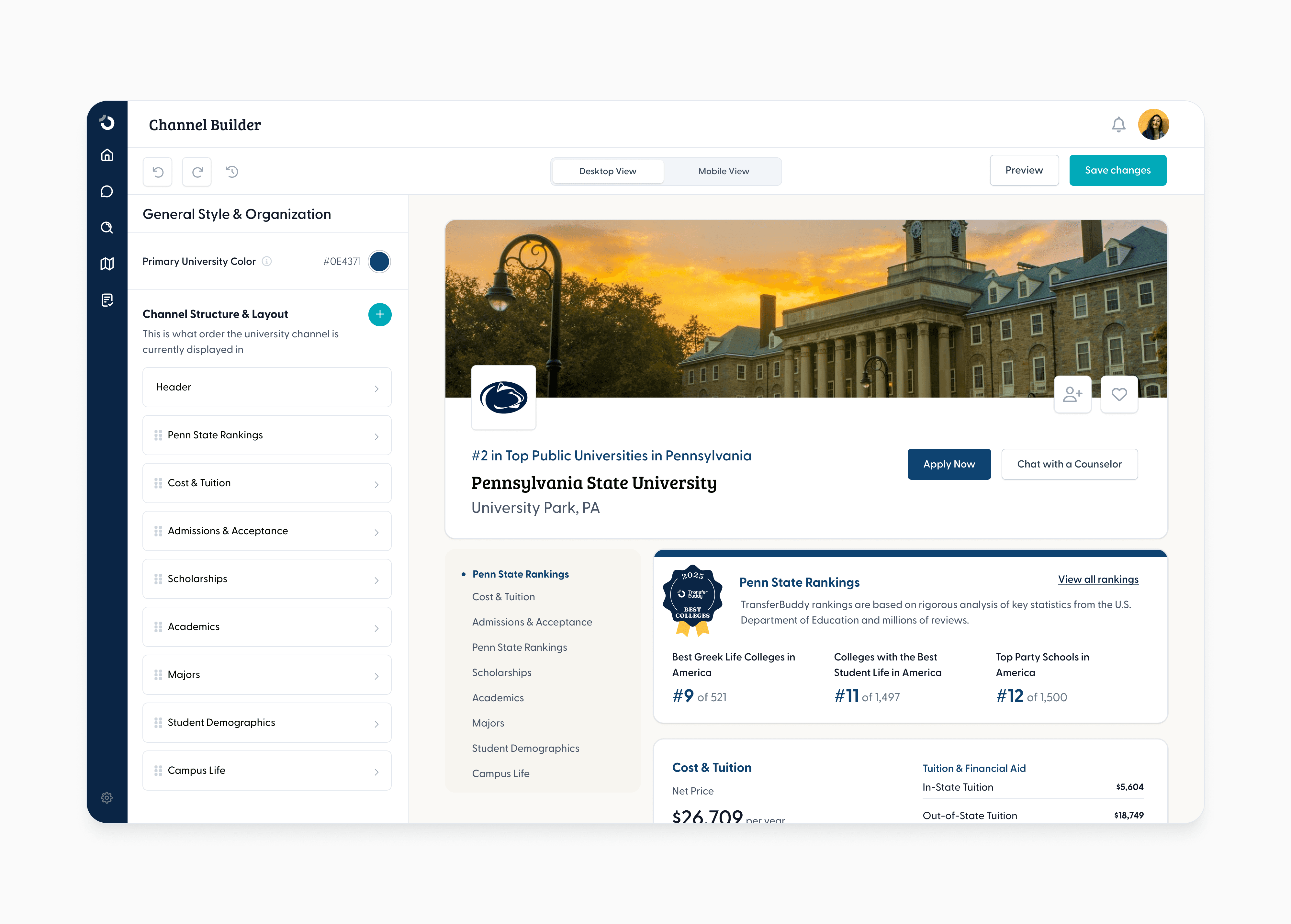Expand the Admissions & Acceptance layout row

click(x=267, y=531)
